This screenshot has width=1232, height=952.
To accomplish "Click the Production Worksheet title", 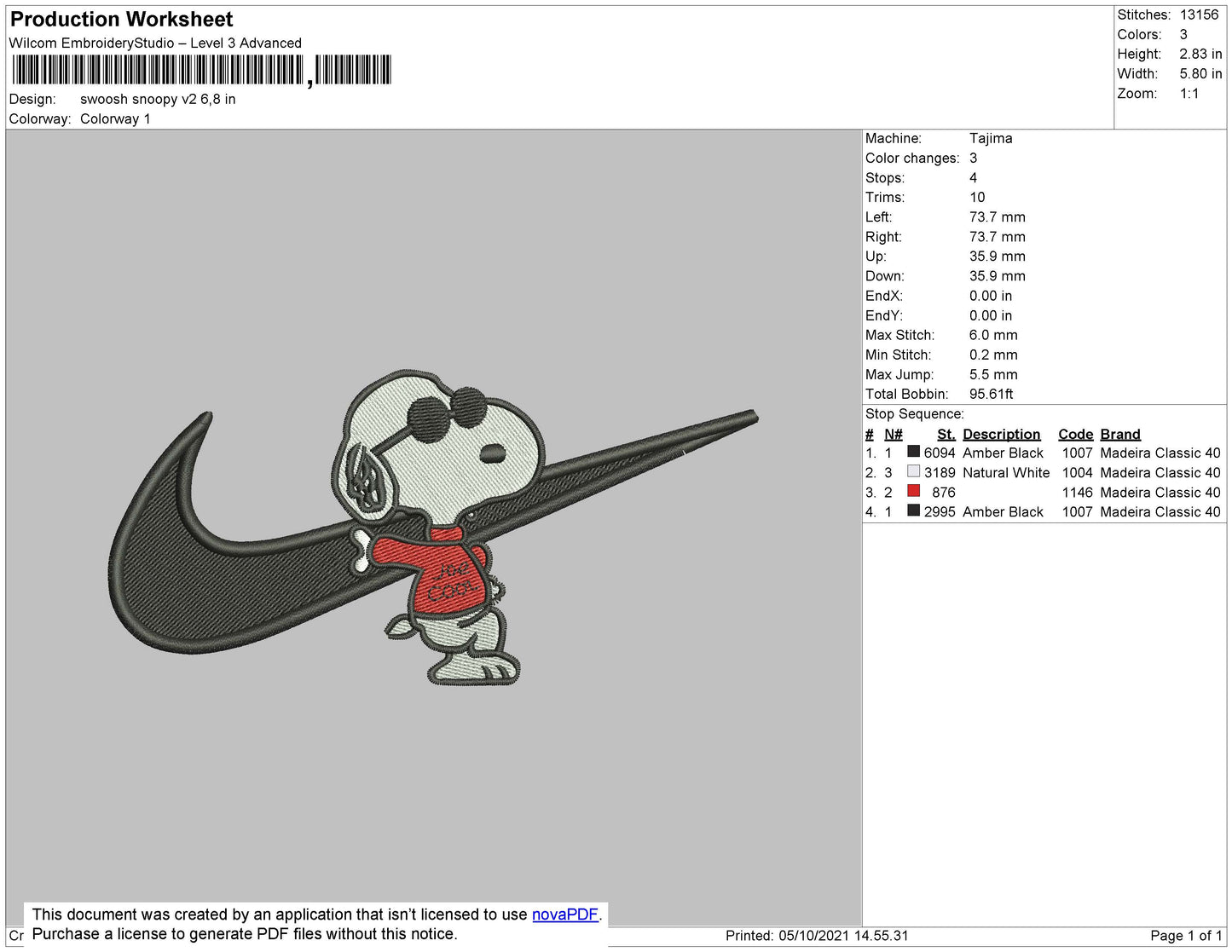I will (x=121, y=20).
